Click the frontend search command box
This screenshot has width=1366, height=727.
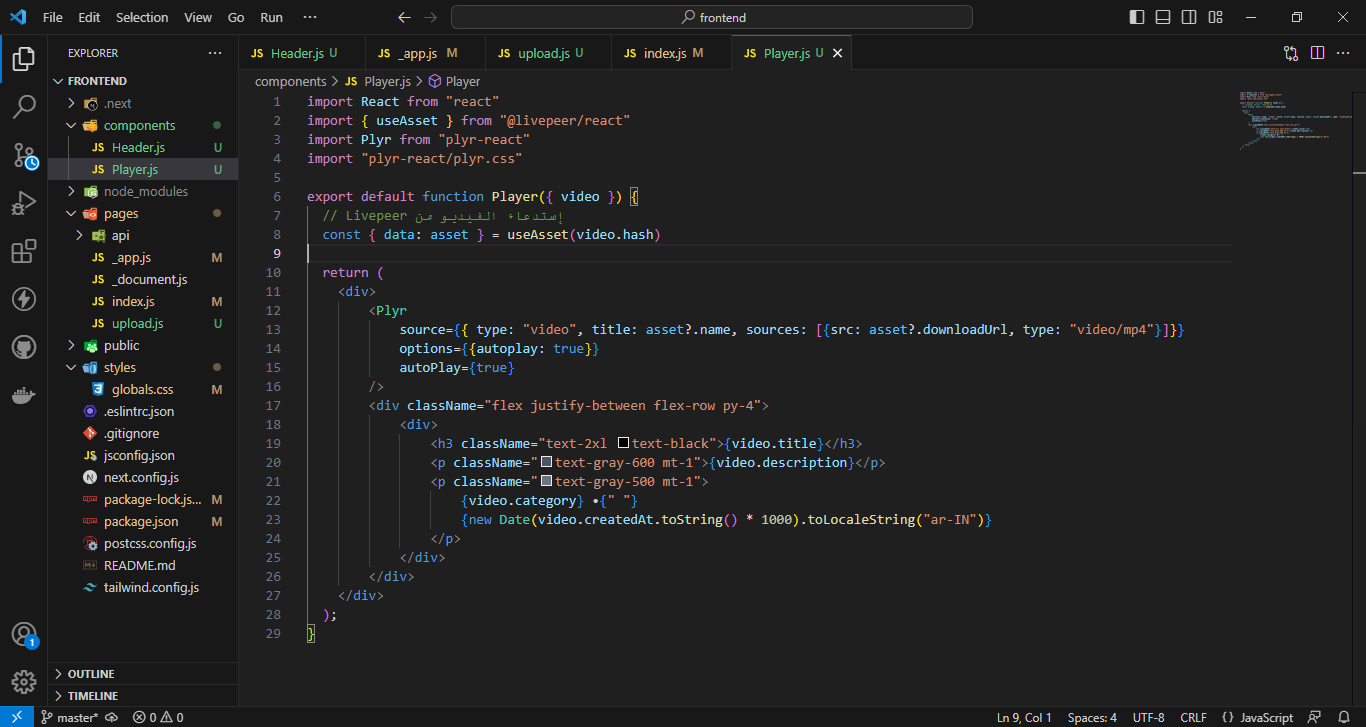[712, 17]
